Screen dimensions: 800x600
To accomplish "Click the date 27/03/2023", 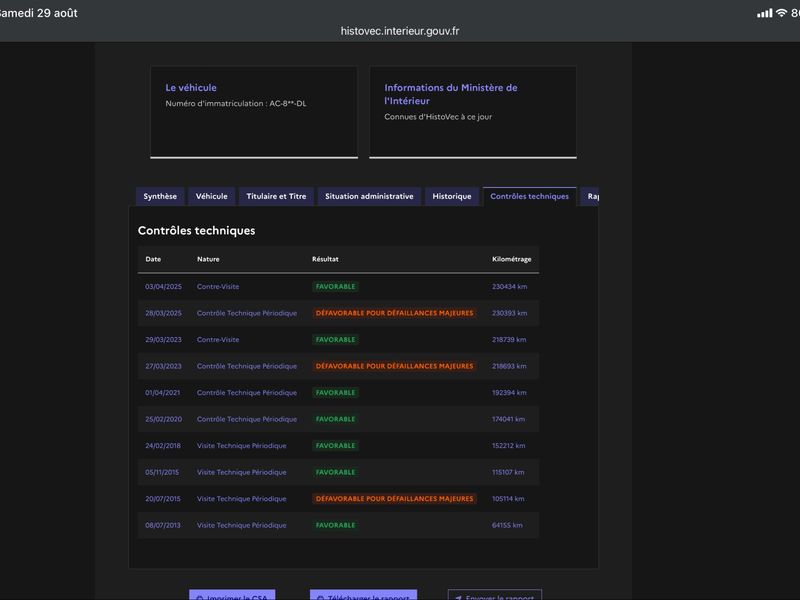I will (x=163, y=366).
